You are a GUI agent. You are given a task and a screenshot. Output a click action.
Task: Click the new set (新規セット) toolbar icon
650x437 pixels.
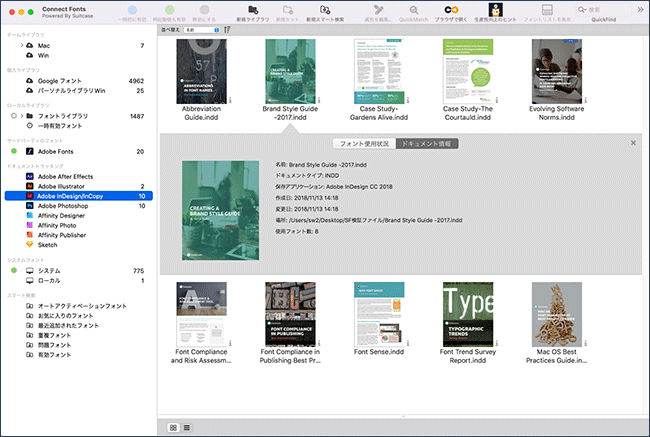click(288, 10)
